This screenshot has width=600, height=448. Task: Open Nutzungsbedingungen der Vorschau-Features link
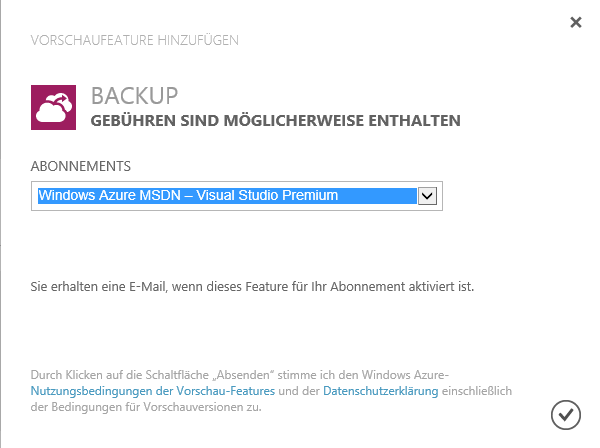point(153,392)
